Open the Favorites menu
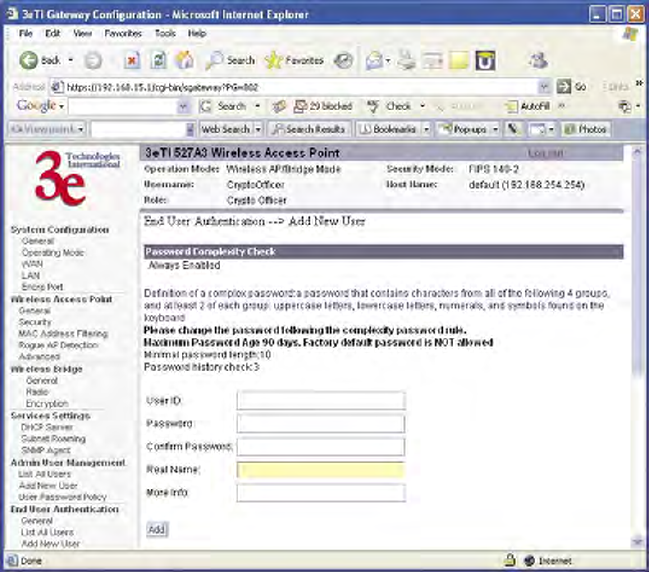Image resolution: width=649 pixels, height=572 pixels. tap(123, 34)
